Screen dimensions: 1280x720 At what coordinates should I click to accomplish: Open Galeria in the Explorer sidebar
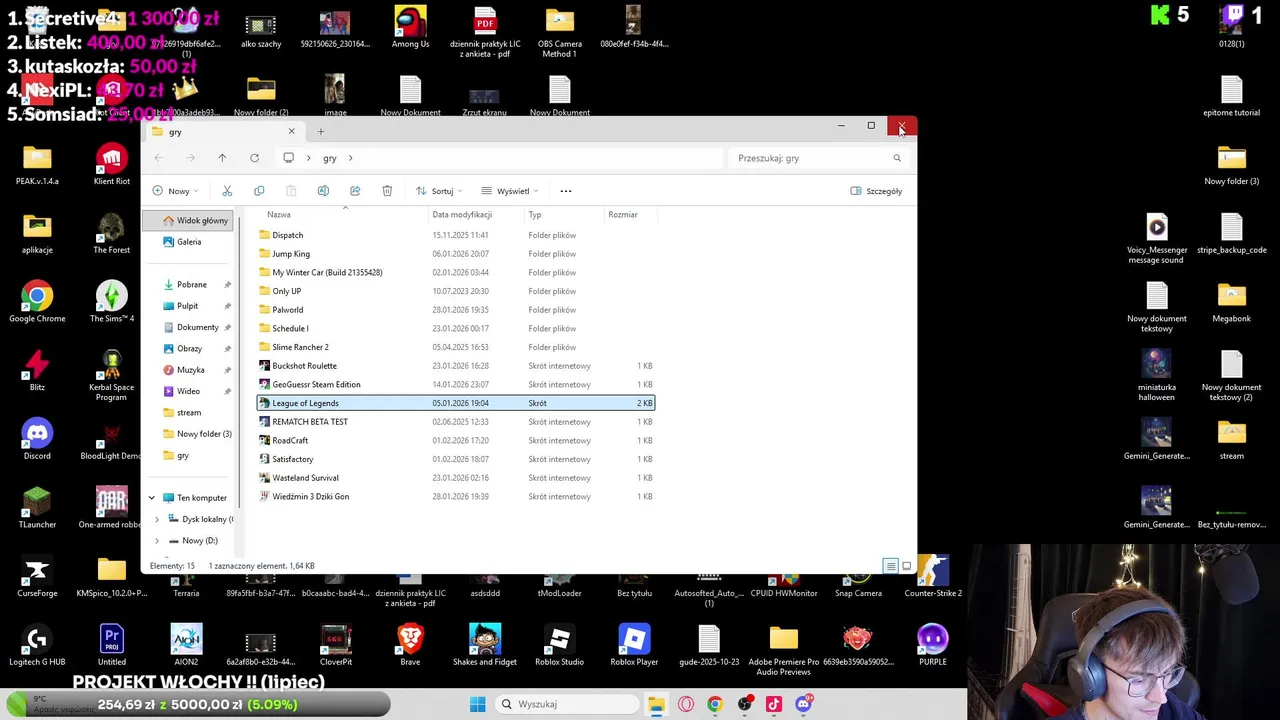tap(189, 242)
